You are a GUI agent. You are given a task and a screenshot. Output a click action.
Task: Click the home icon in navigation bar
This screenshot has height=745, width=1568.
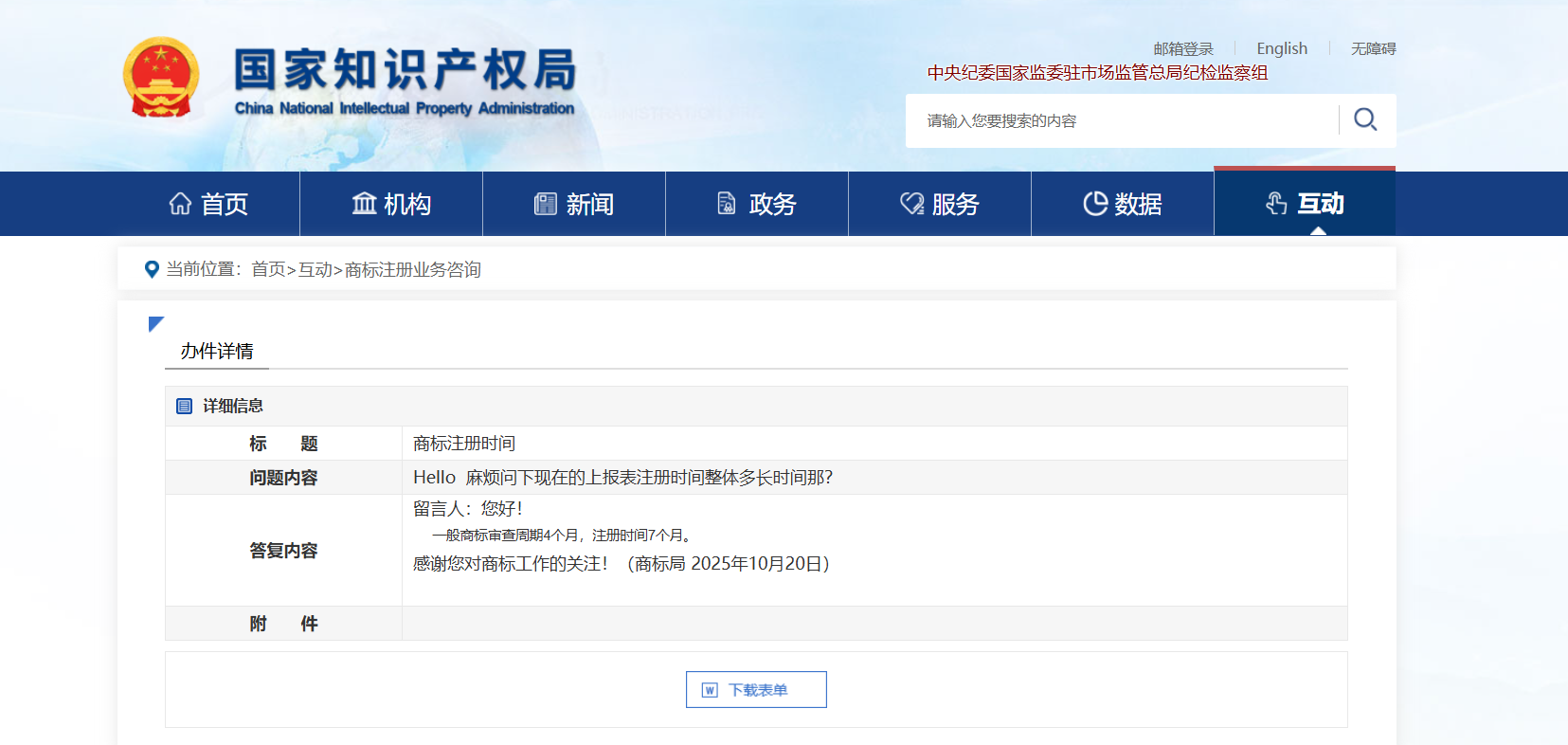point(180,204)
